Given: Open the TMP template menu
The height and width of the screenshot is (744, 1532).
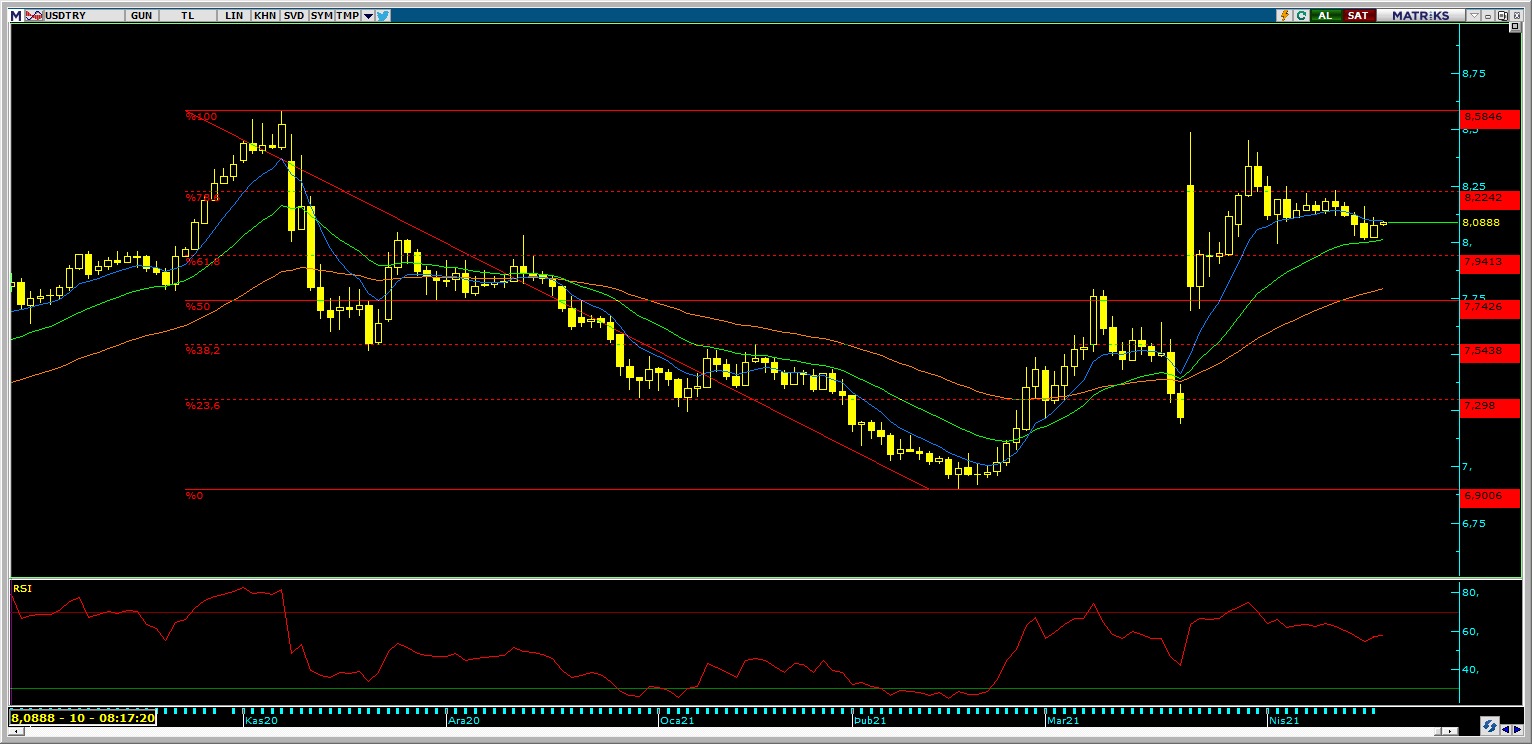Looking at the screenshot, I should (347, 16).
